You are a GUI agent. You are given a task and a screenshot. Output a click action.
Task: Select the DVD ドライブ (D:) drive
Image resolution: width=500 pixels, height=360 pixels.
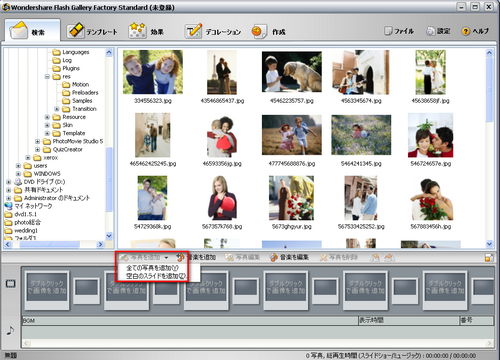click(x=40, y=182)
